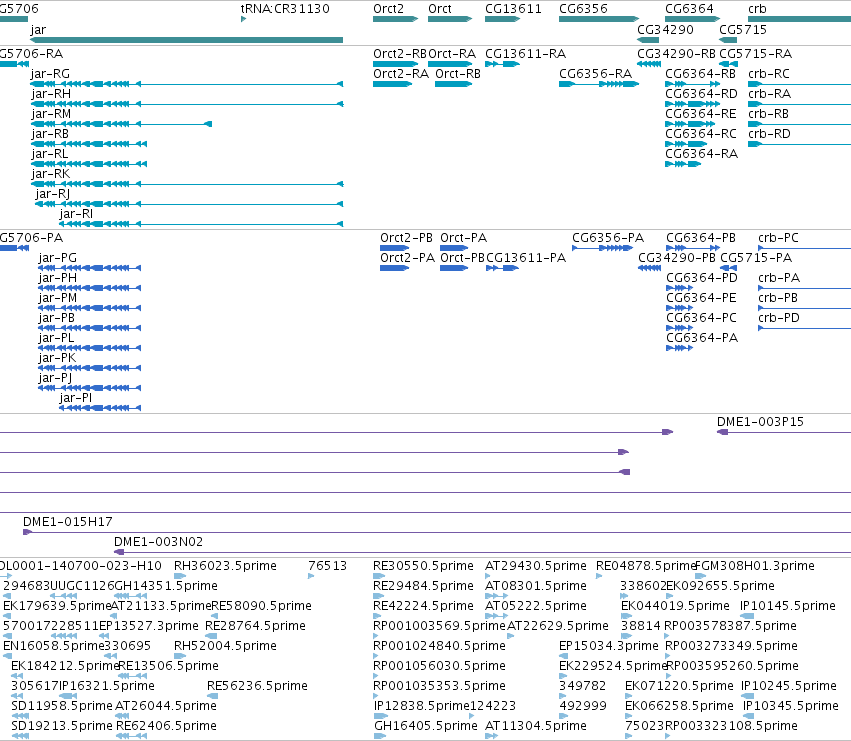Click the jar gene bar
851x741 pixels.
pyautogui.click(x=187, y=40)
